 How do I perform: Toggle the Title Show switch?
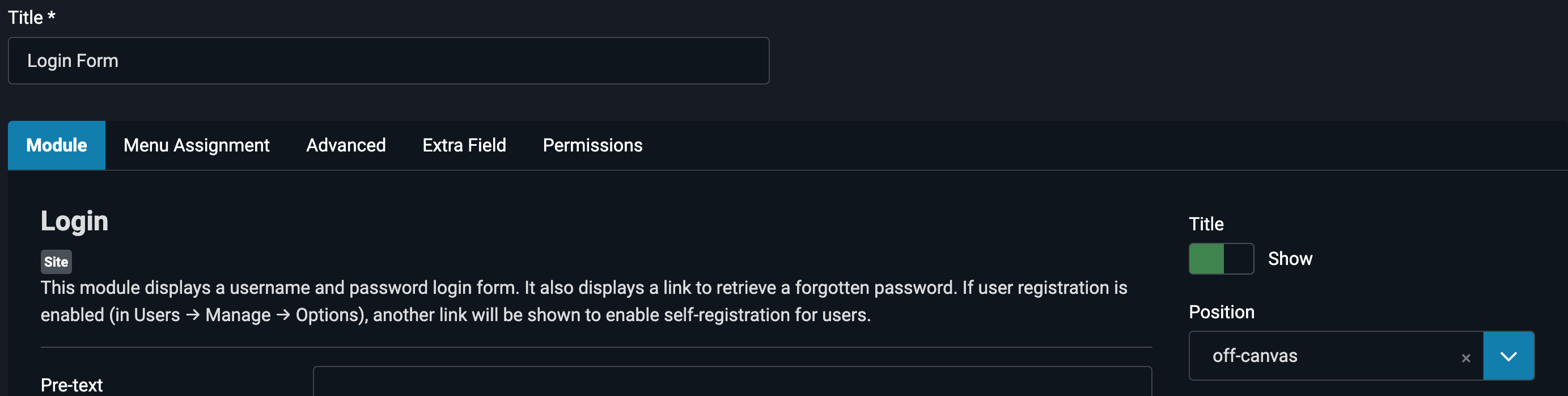[1221, 259]
